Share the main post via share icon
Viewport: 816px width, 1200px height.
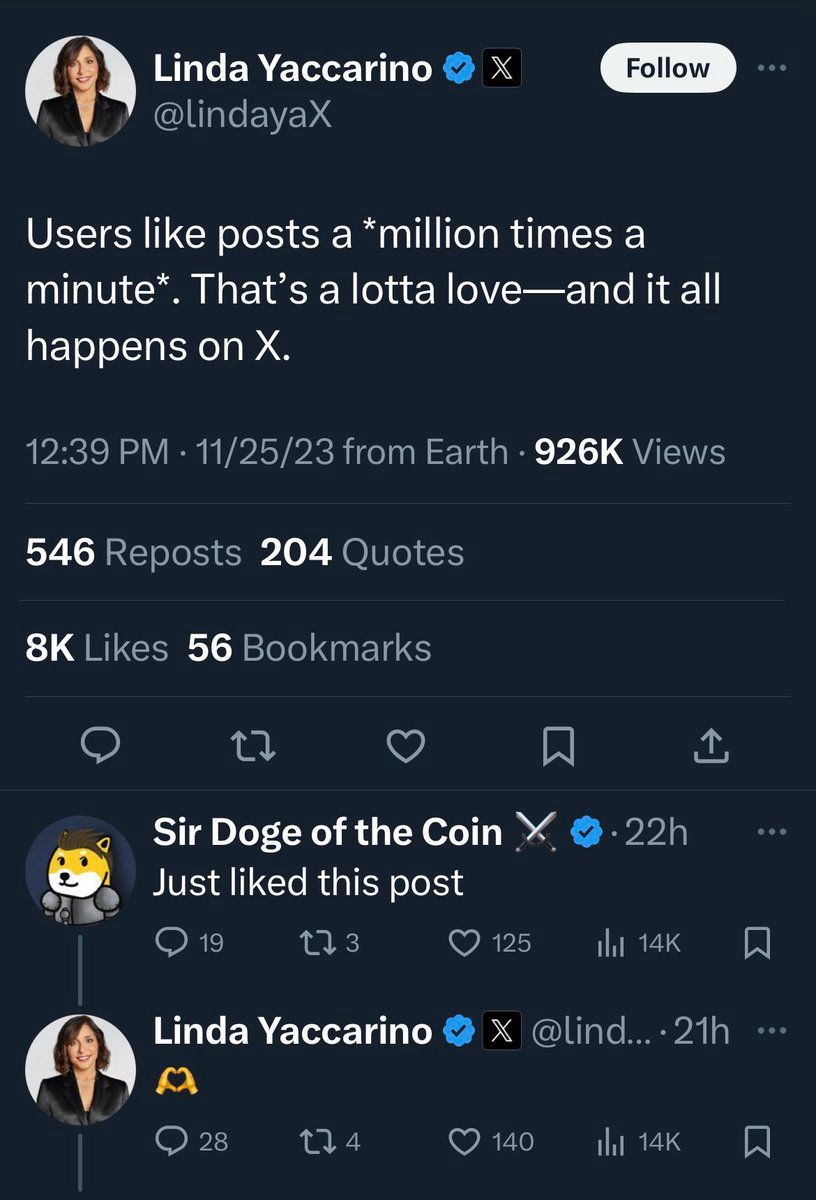pos(709,745)
